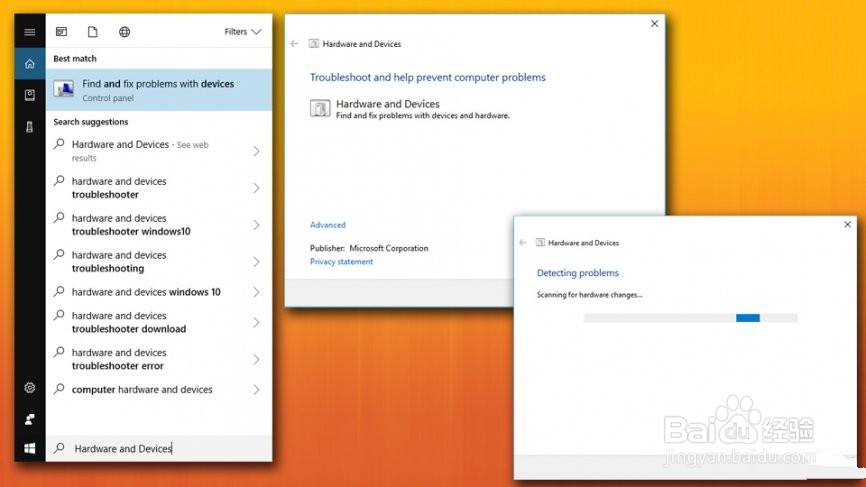Open the devices icon under the notebook
Viewport: 866px width, 487px height.
click(30, 127)
